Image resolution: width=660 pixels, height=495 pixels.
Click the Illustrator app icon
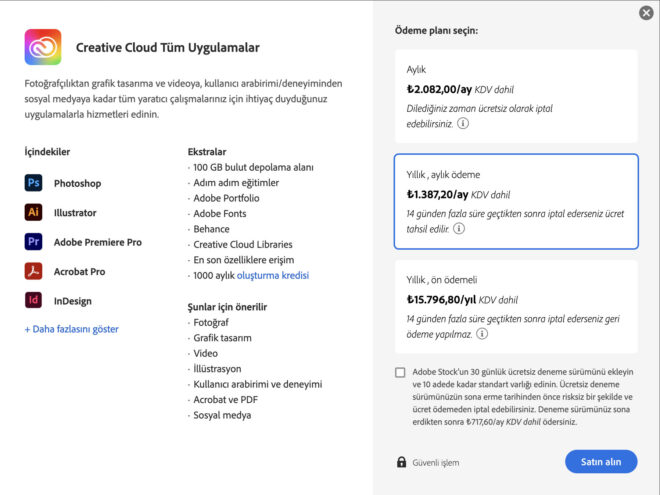click(x=34, y=212)
